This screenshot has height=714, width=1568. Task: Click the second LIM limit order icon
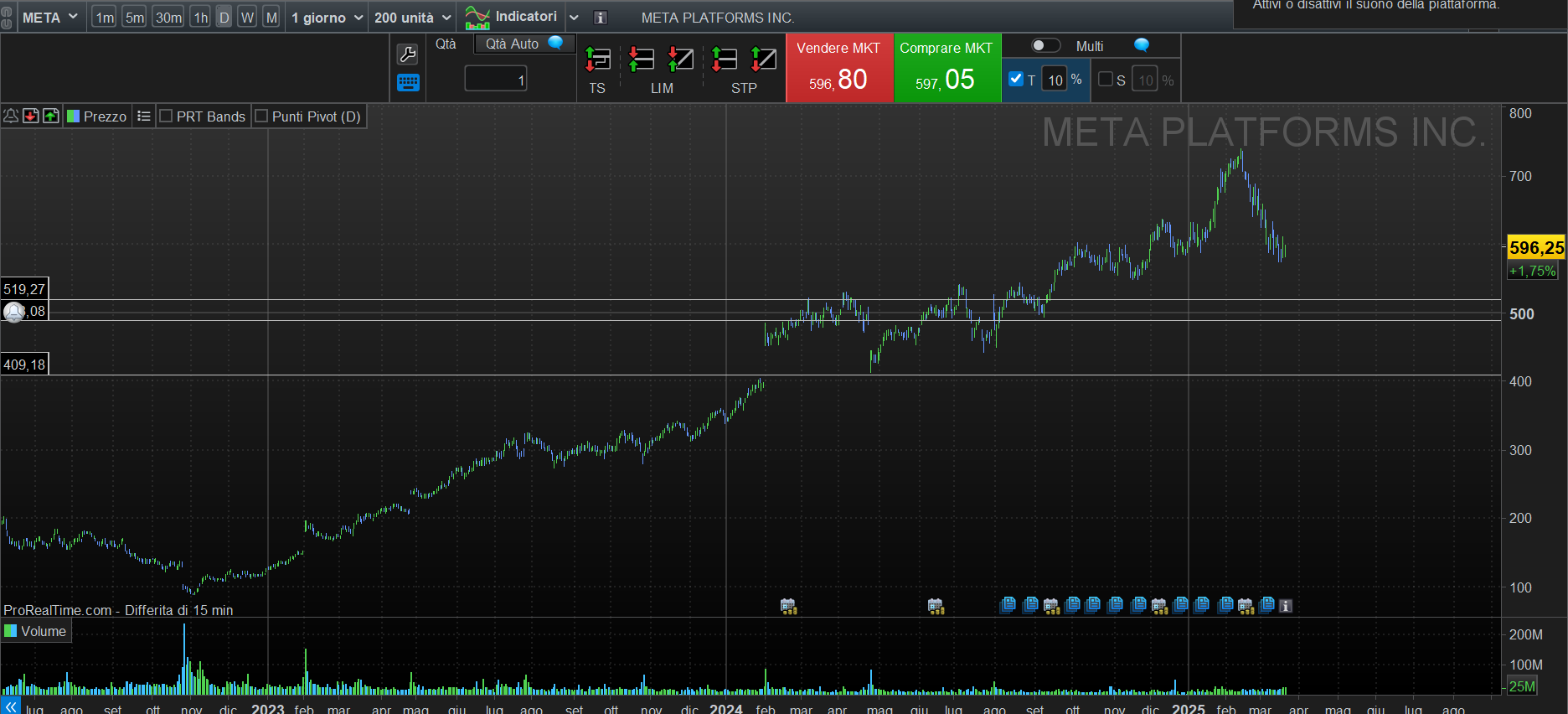680,59
